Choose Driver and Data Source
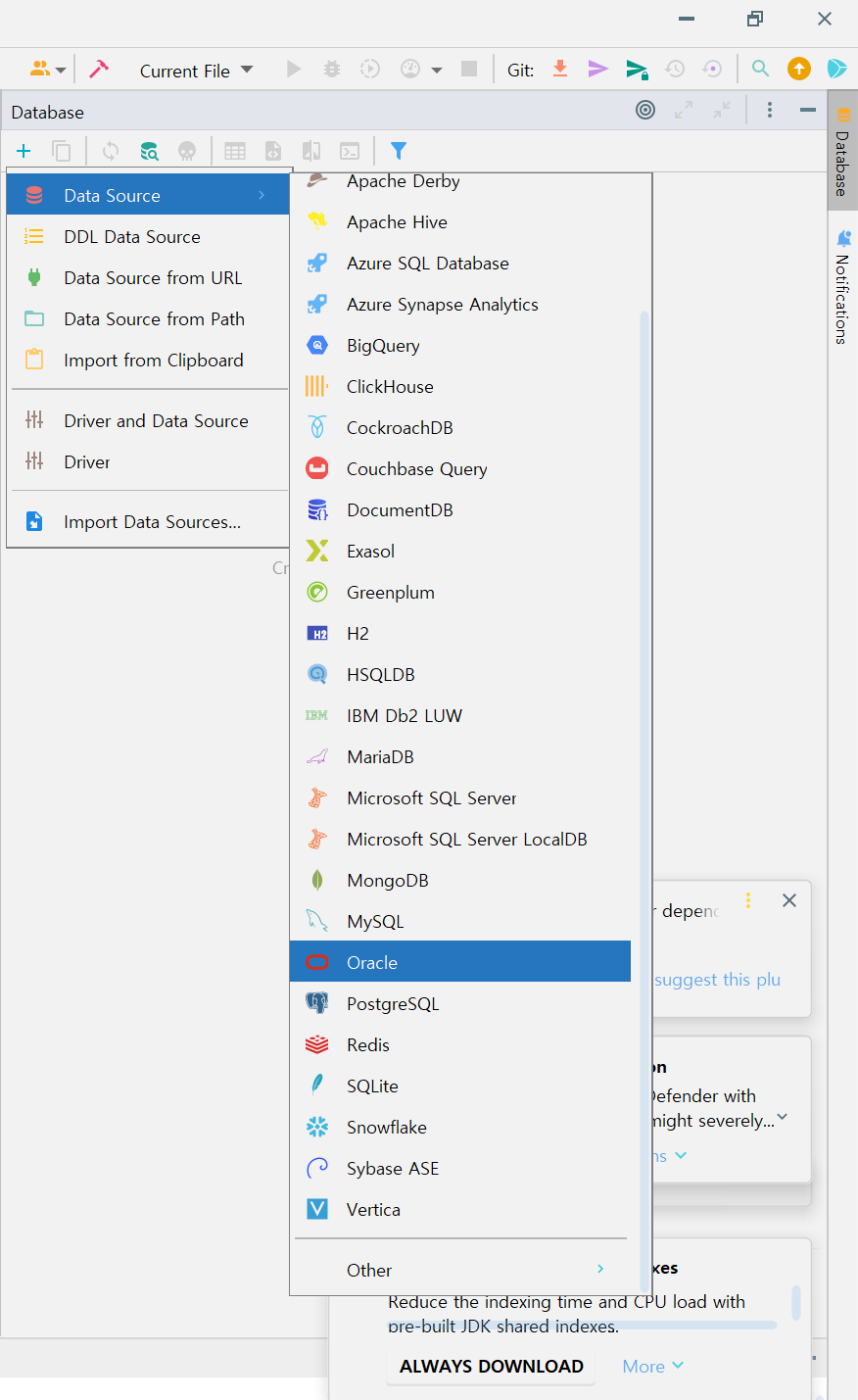858x1400 pixels. coord(148,420)
